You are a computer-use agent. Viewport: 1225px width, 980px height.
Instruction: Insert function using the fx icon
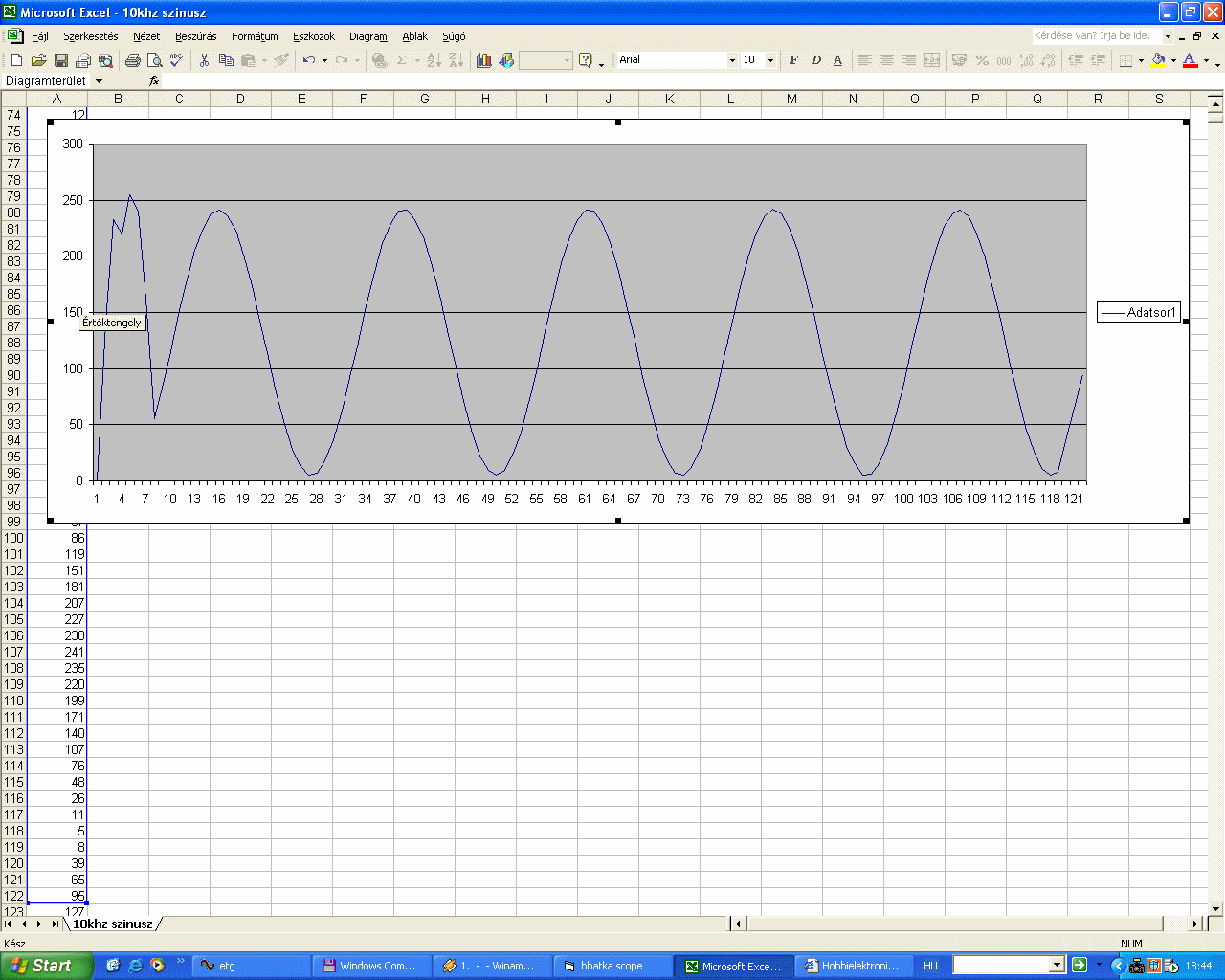point(154,81)
